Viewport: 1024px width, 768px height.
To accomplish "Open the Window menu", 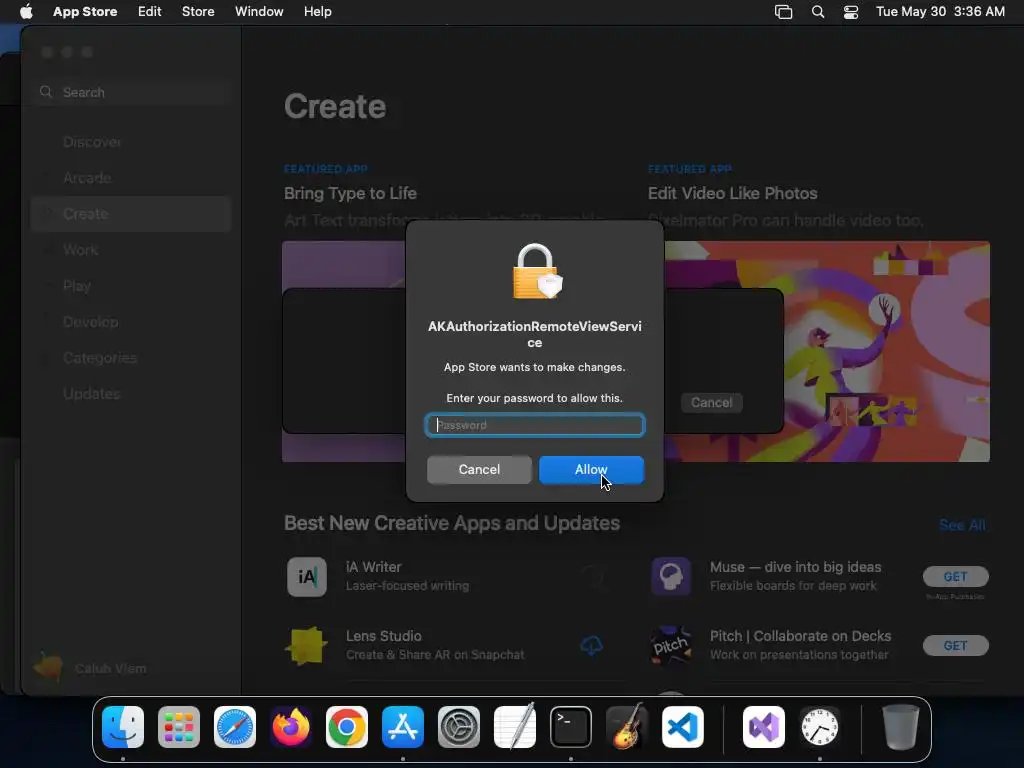I will point(259,12).
